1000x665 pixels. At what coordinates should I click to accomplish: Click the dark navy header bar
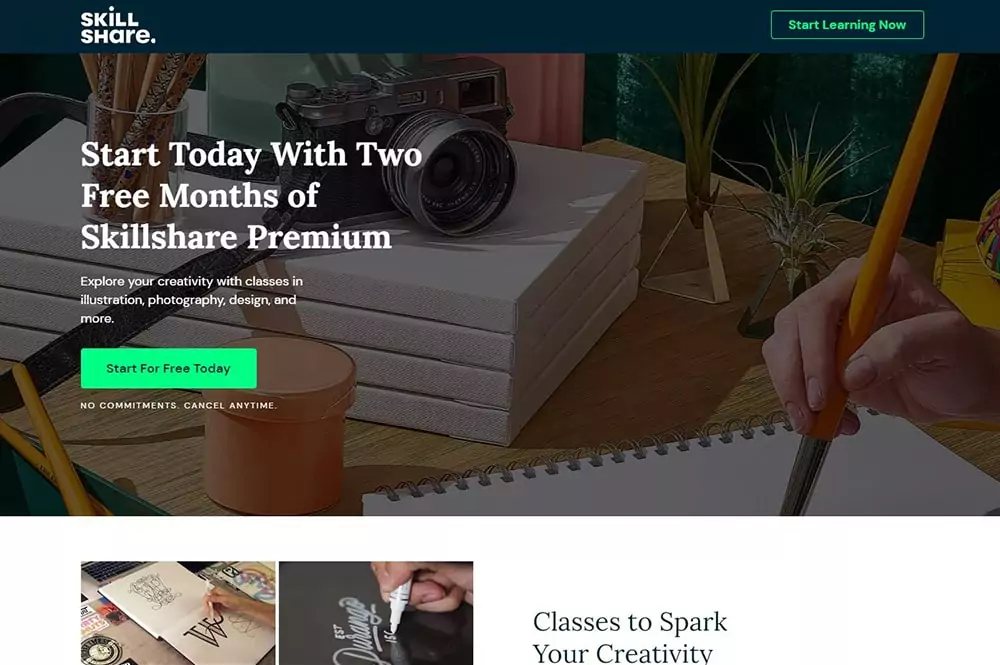[500, 26]
